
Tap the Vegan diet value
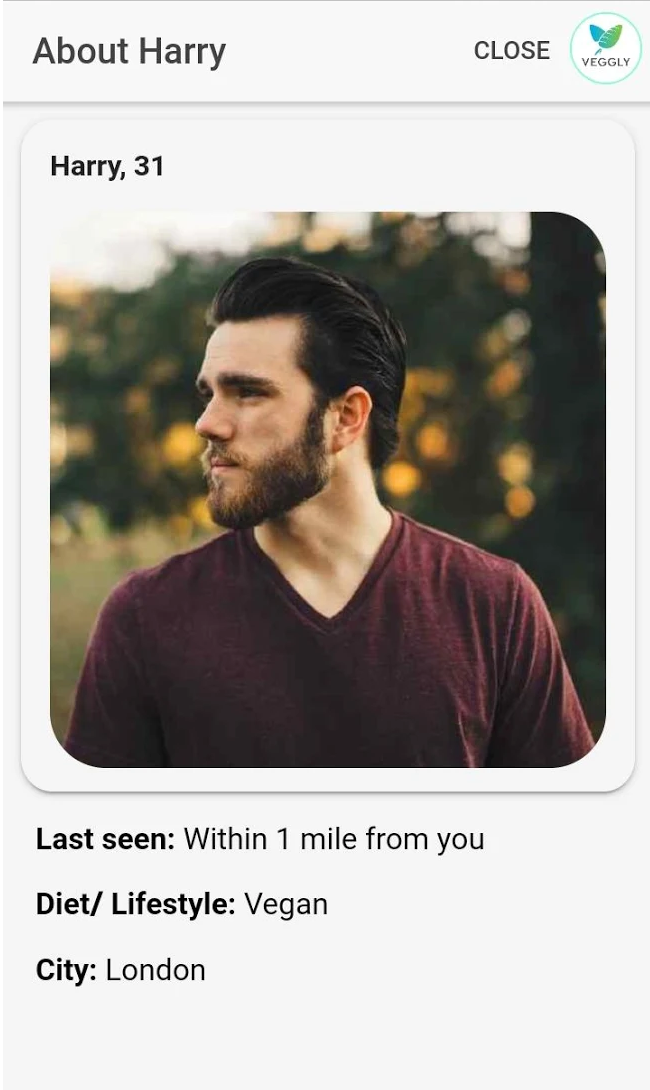(286, 904)
